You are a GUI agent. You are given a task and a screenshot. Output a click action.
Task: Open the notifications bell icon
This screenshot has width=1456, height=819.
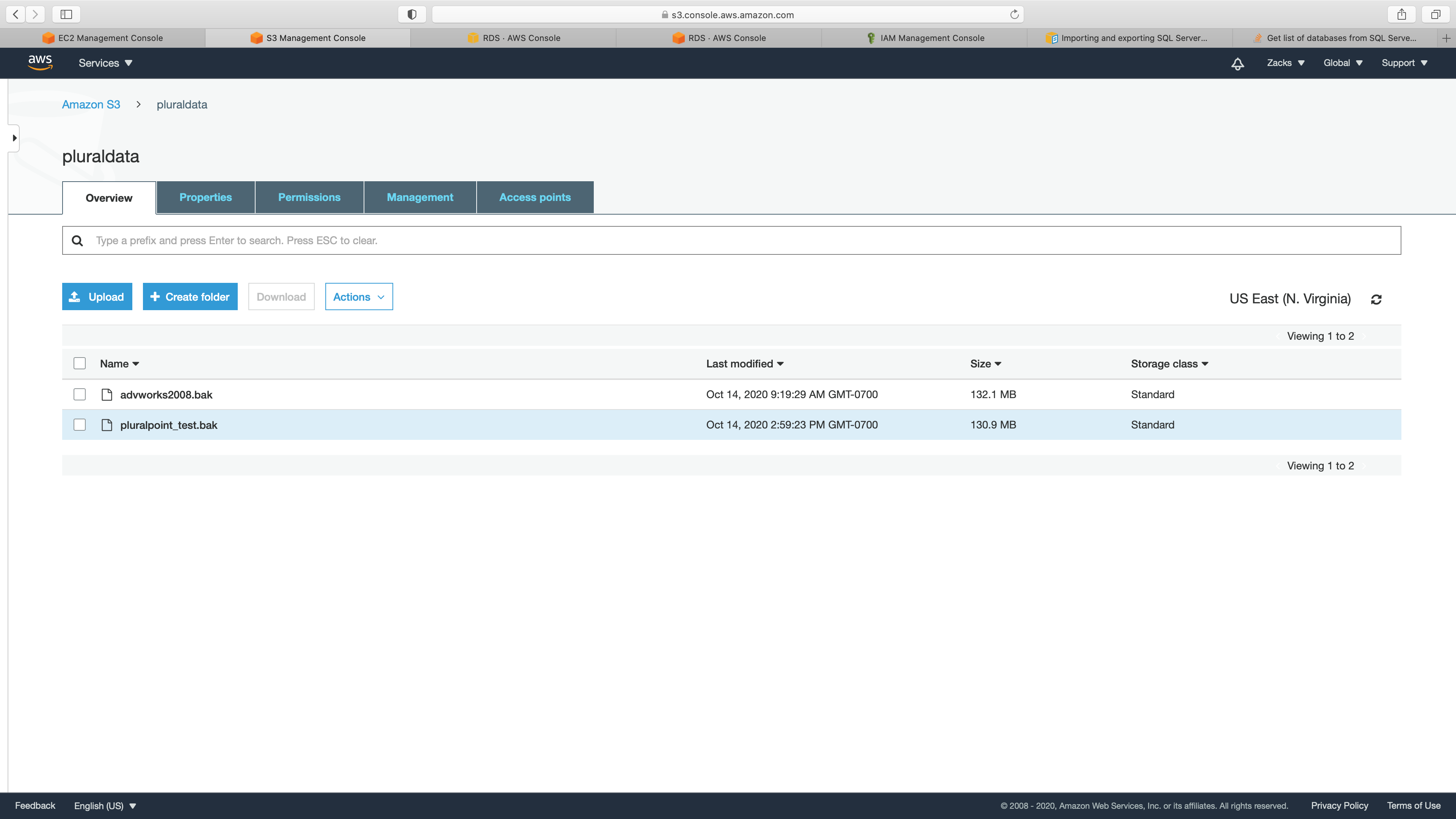coord(1237,63)
